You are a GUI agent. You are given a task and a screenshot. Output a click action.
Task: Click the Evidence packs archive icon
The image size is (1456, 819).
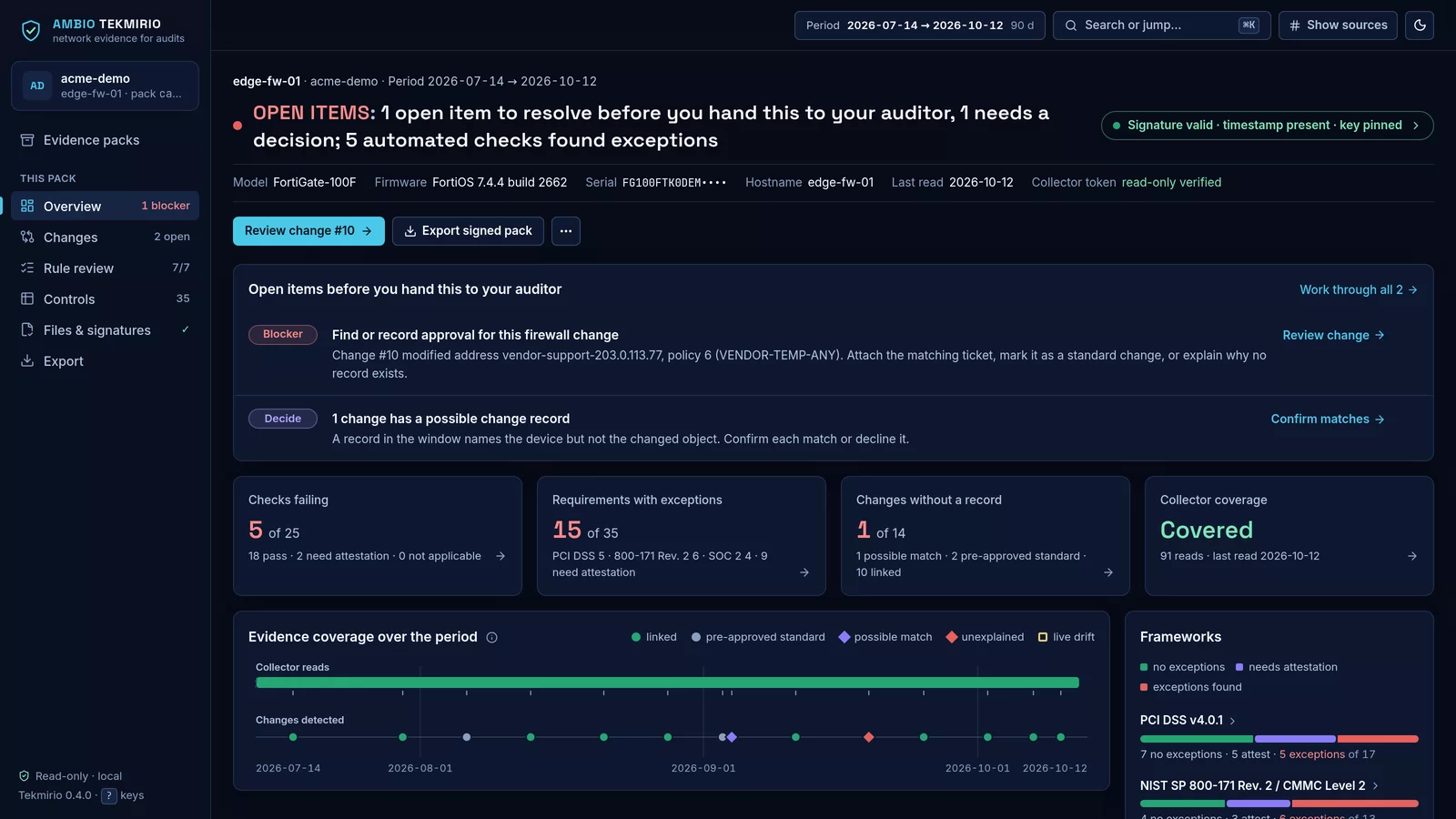[x=27, y=140]
